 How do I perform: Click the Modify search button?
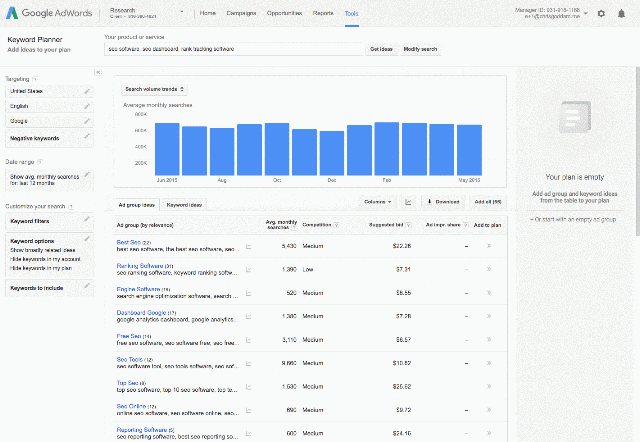point(420,49)
